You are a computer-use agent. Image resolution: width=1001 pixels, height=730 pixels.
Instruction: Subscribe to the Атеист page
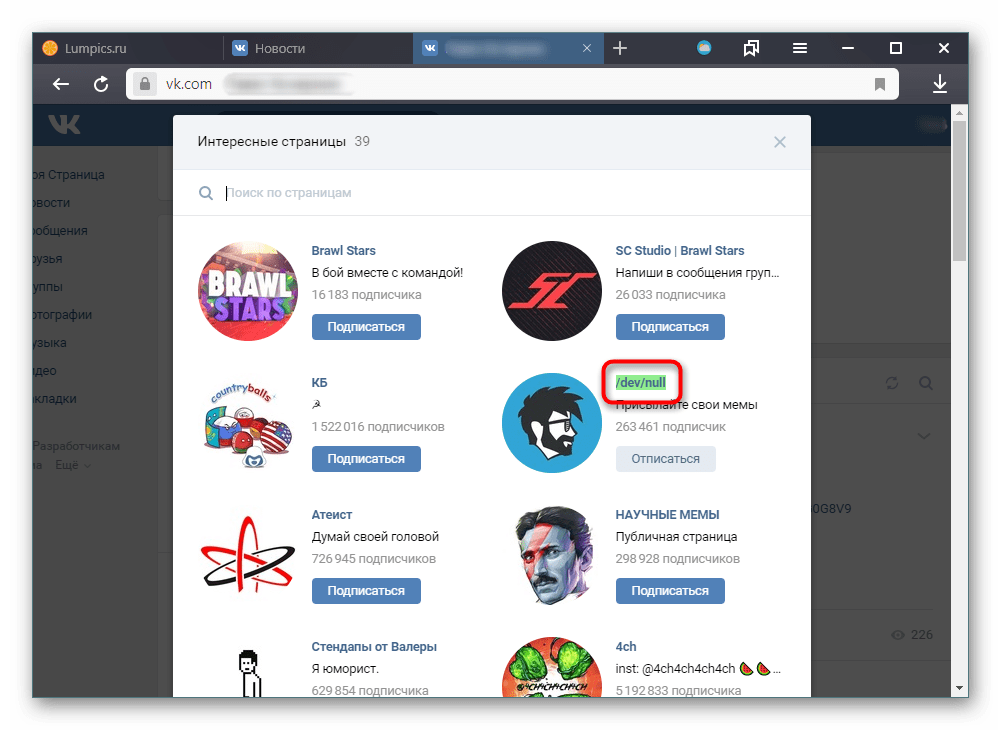[366, 591]
